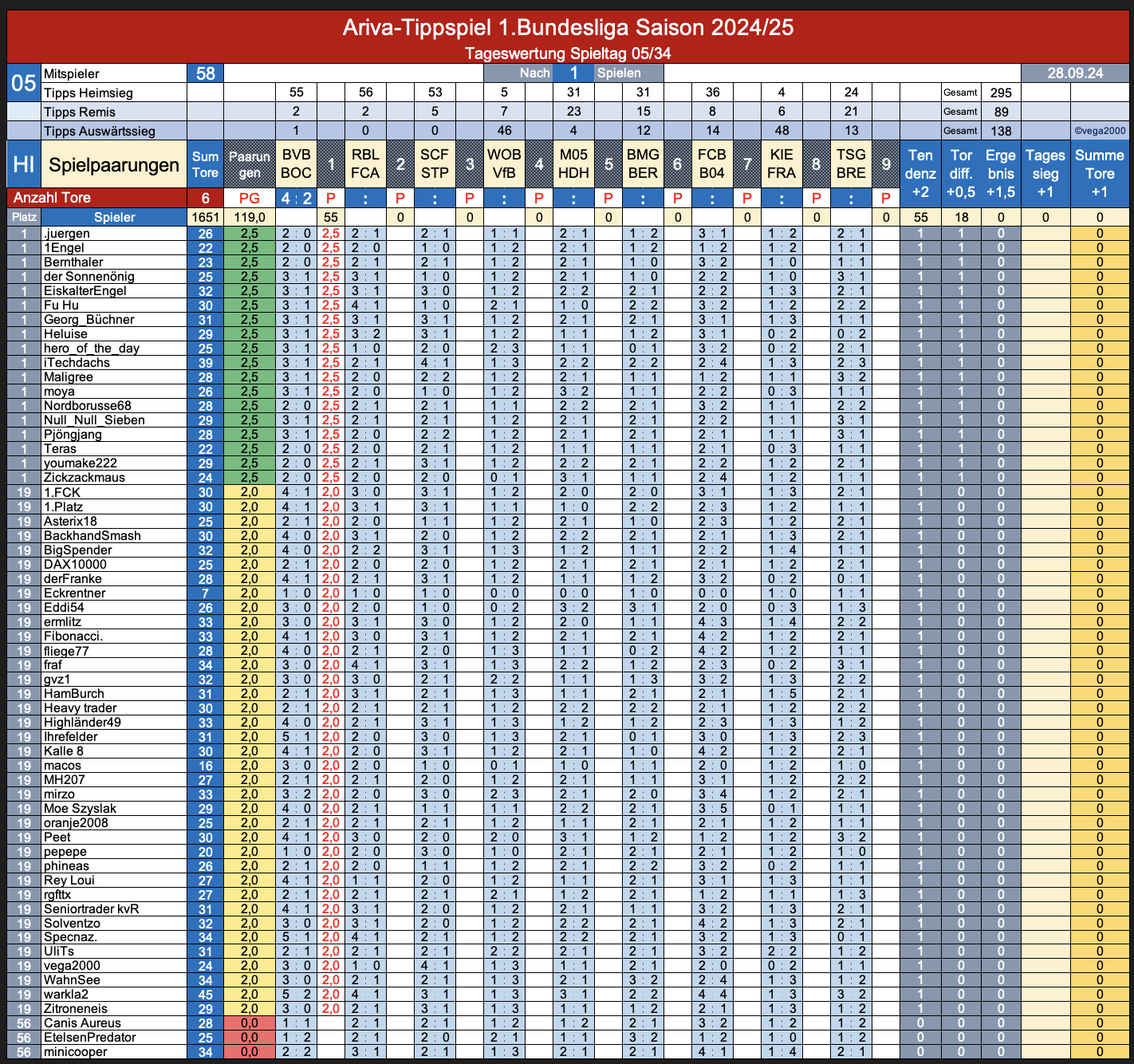This screenshot has width=1134, height=1064.
Task: Select the WOB VfB match header
Action: tap(504, 164)
